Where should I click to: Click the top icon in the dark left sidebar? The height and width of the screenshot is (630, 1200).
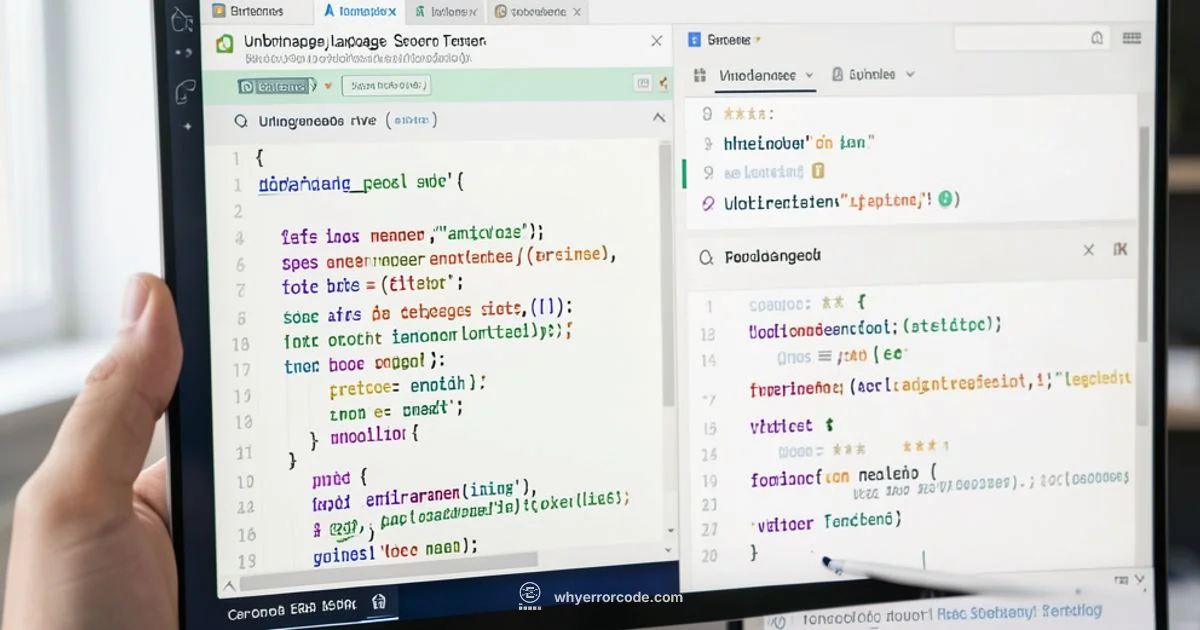[181, 19]
